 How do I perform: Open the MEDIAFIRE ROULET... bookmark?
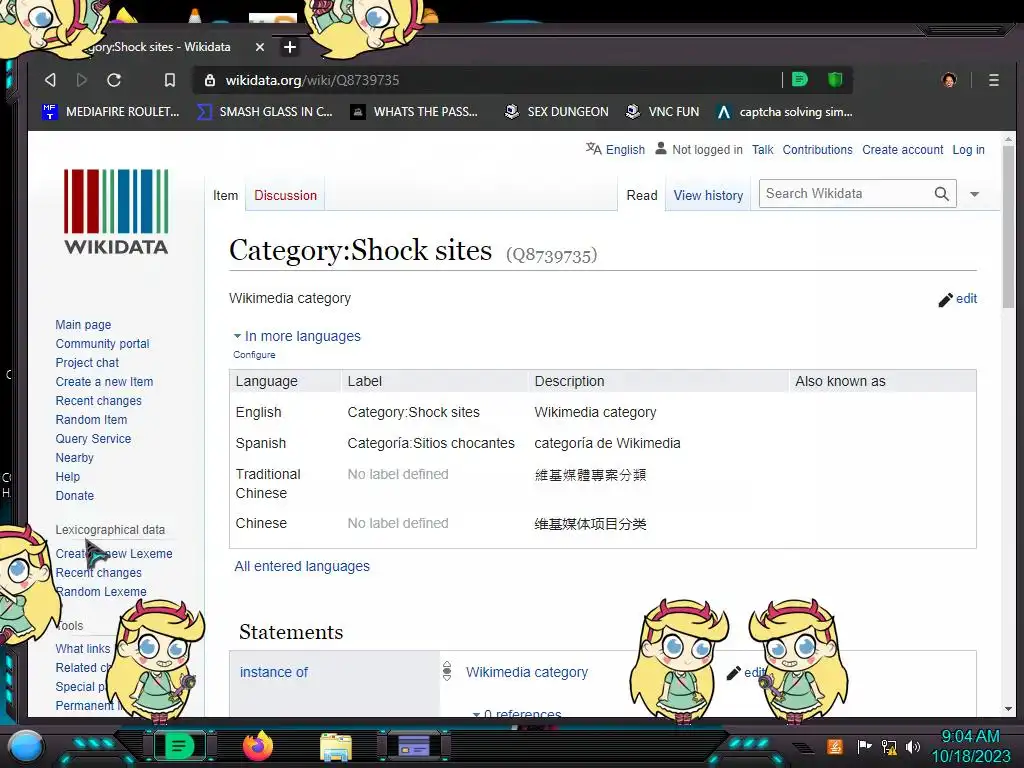(110, 112)
